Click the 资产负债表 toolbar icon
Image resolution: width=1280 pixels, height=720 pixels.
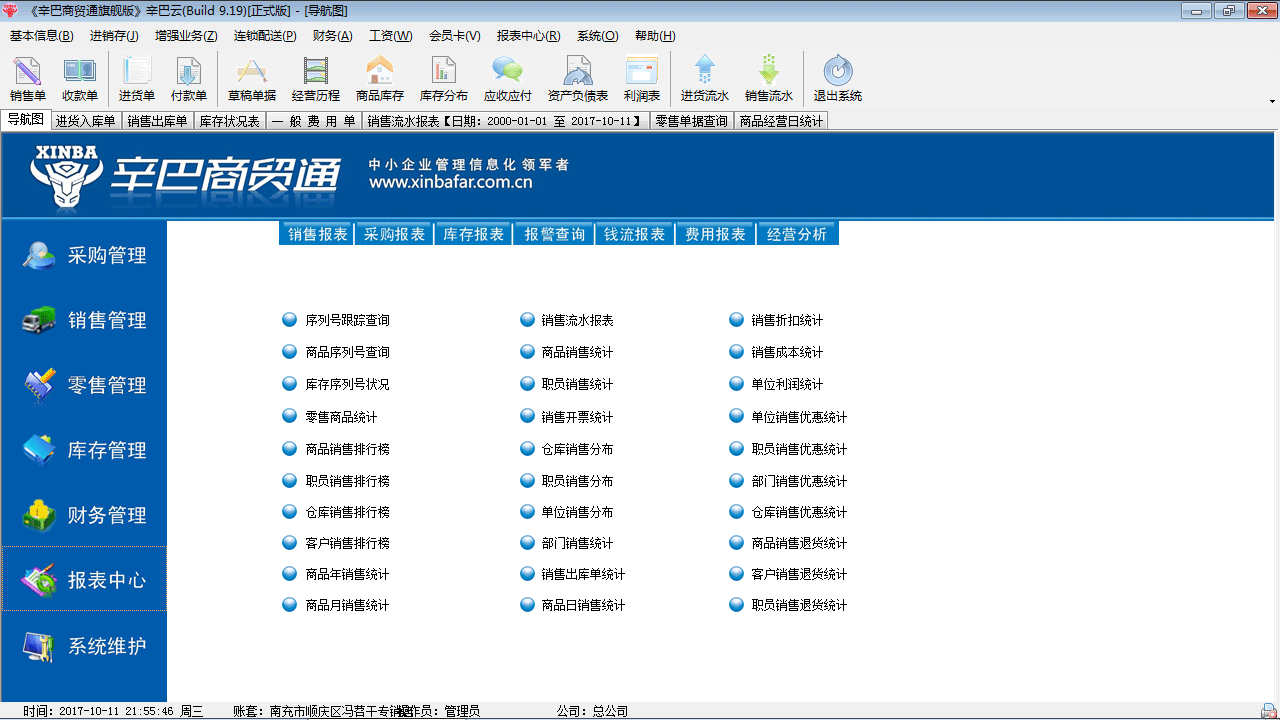pyautogui.click(x=578, y=80)
